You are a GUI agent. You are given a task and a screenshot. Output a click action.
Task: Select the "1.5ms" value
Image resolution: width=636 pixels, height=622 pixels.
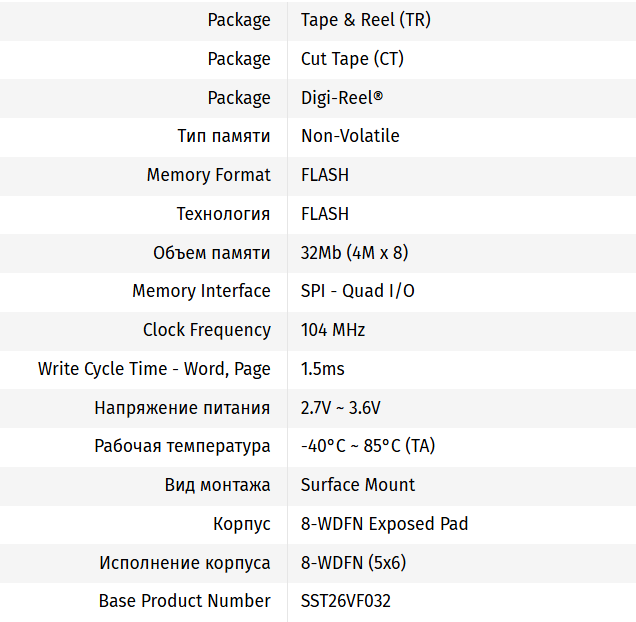click(x=322, y=369)
